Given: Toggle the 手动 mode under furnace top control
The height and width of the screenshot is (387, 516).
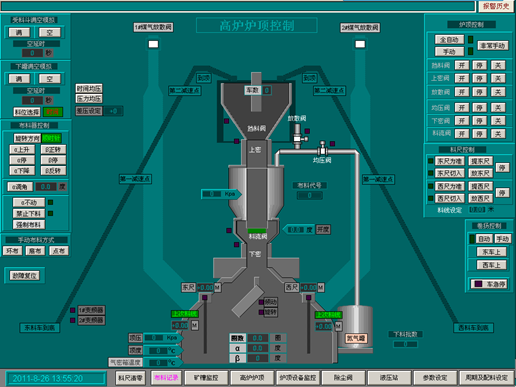Looking at the screenshot, I should pos(449,52).
